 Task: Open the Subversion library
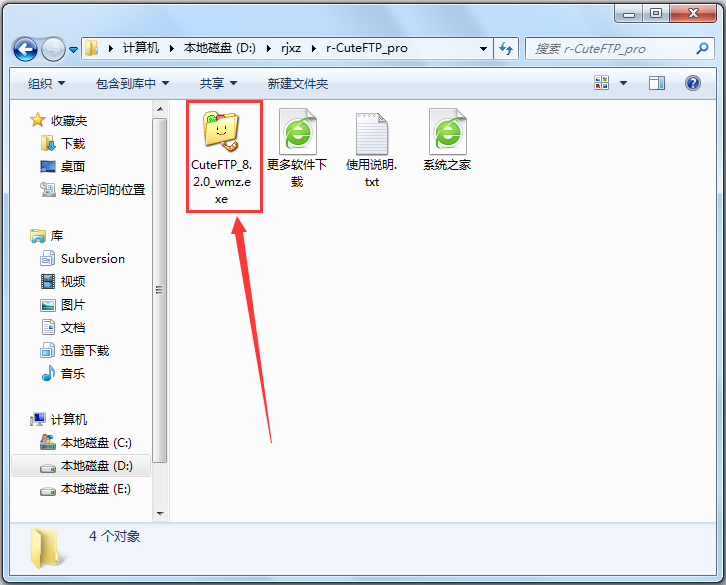93,259
